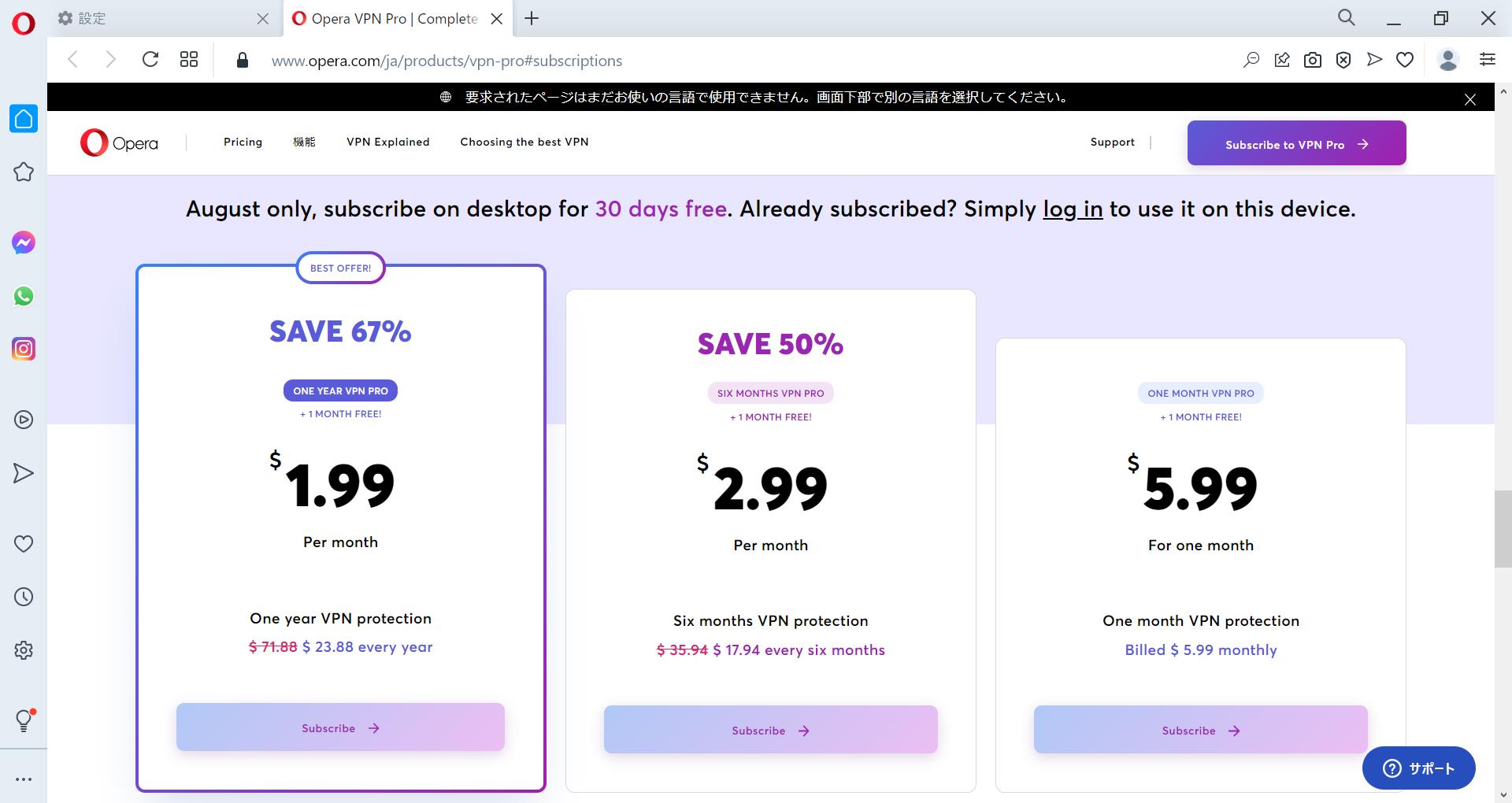This screenshot has width=1512, height=803.
Task: Open WhatsApp from the sidebar
Action: (x=24, y=296)
